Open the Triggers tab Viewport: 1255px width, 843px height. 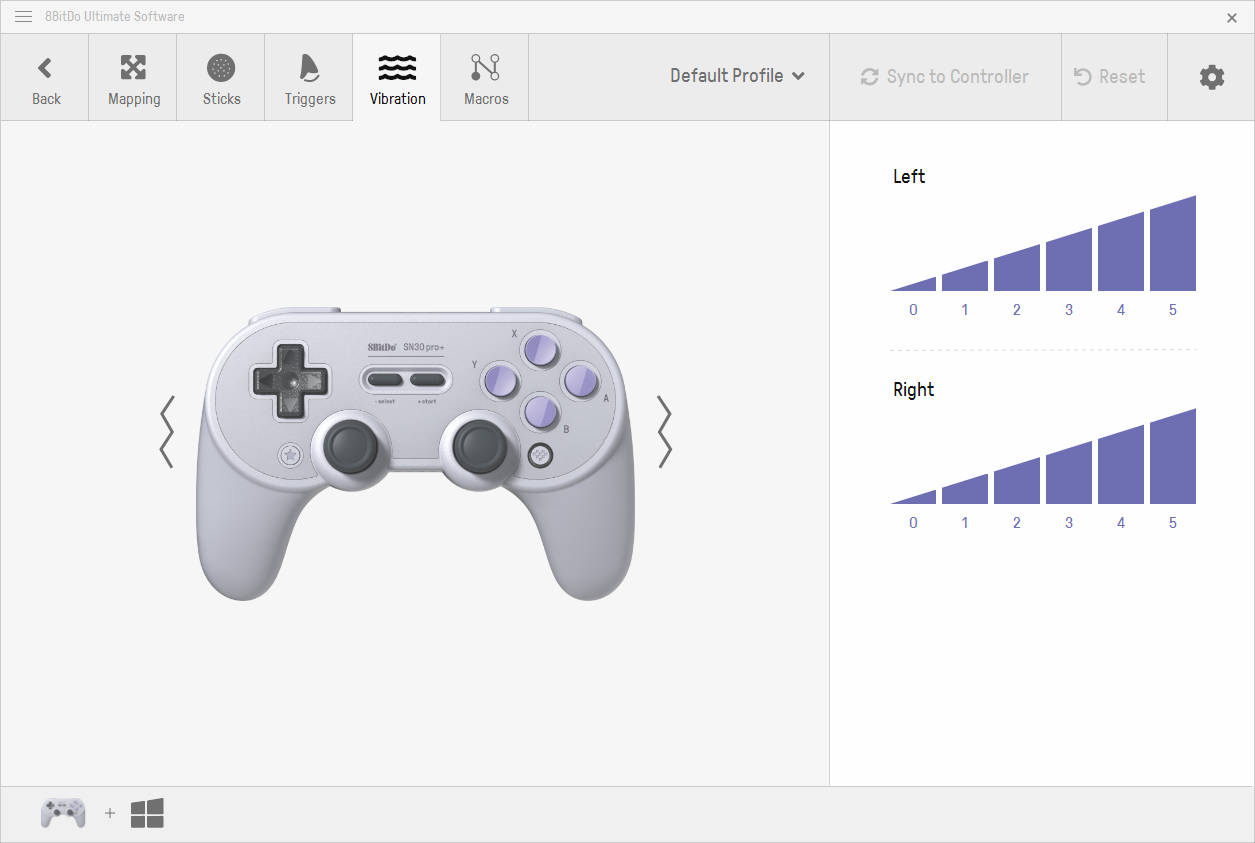tap(309, 78)
